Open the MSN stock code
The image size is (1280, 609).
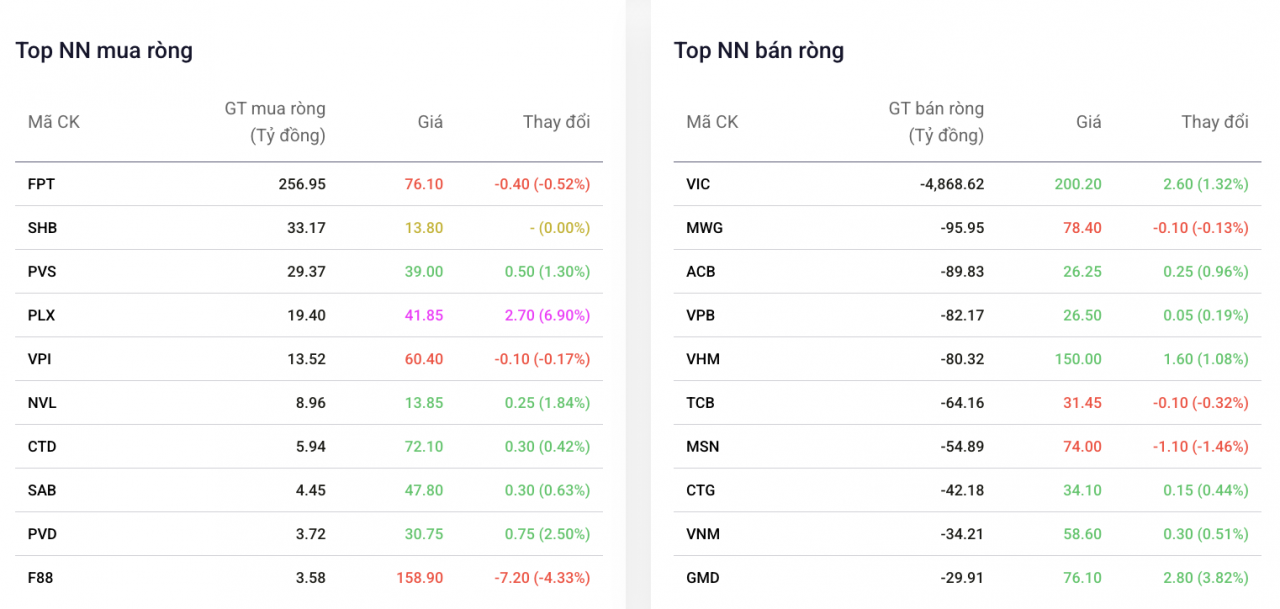point(702,447)
